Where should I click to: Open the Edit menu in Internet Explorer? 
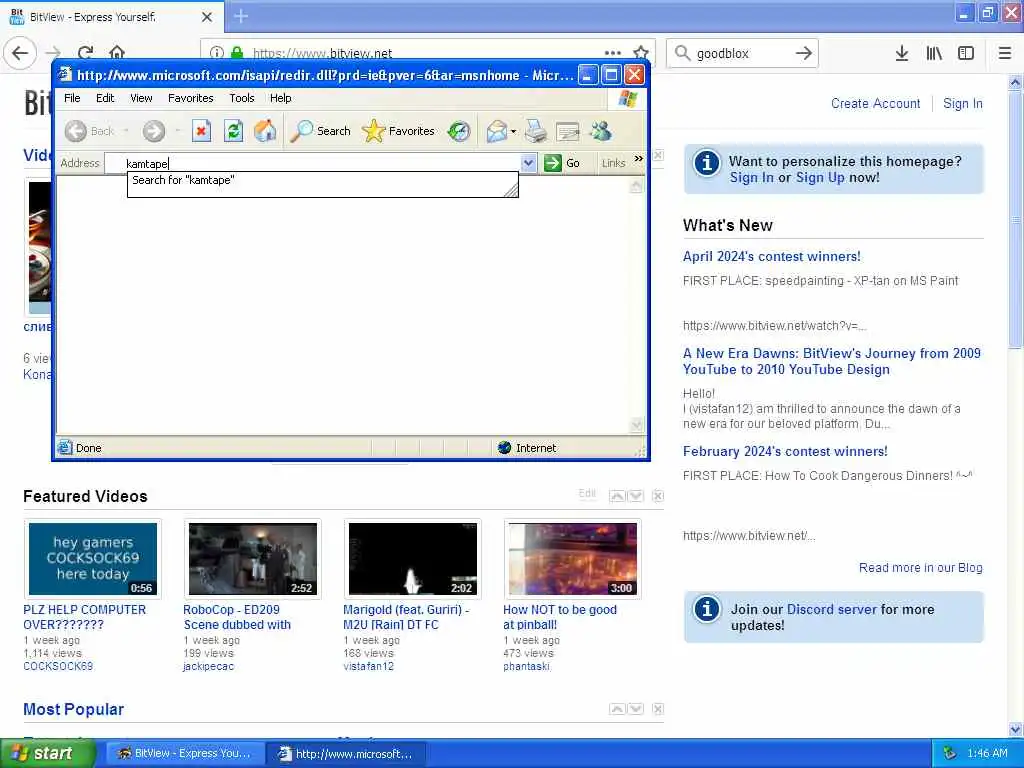coord(104,98)
